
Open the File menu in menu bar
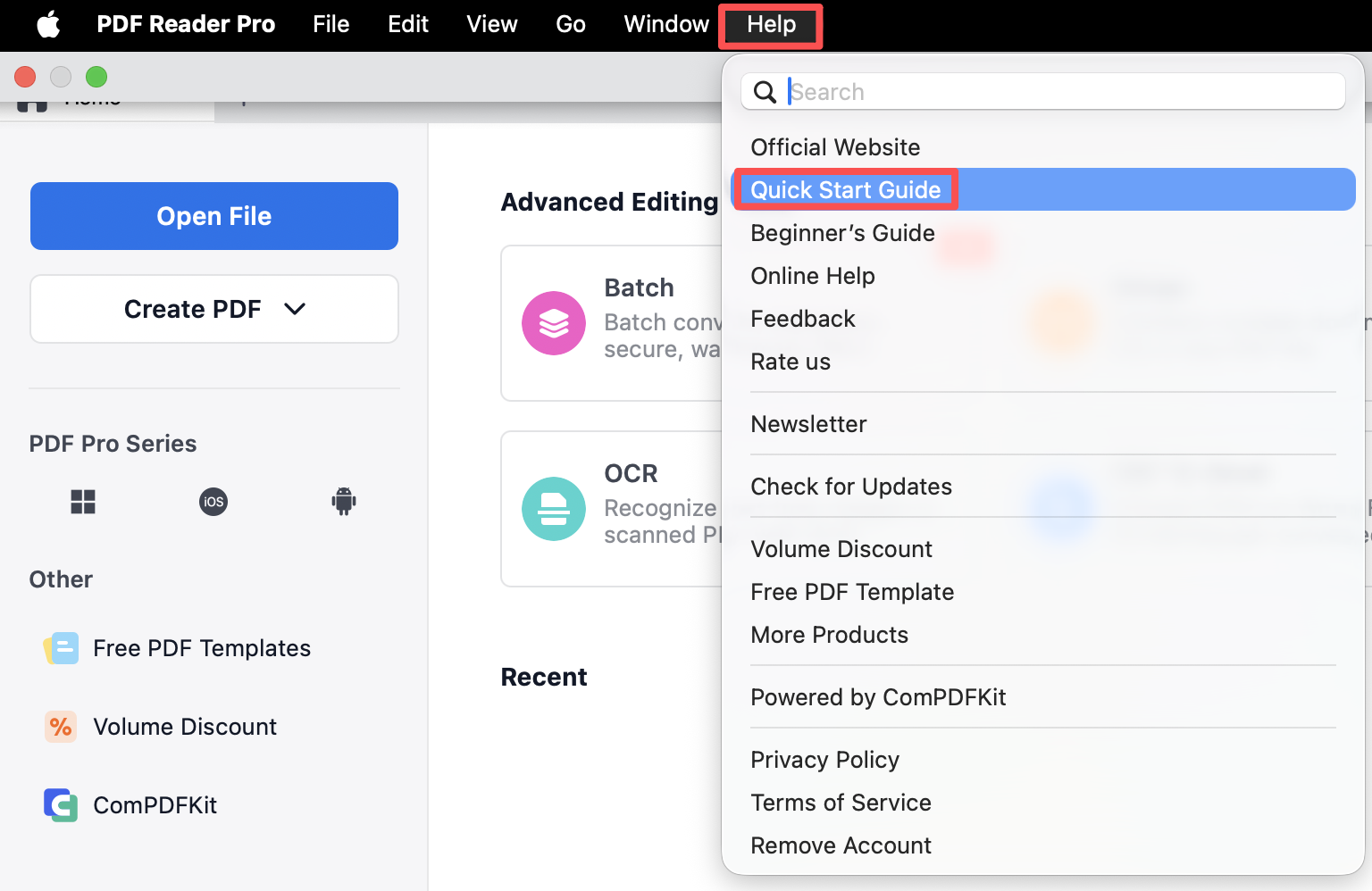(330, 25)
